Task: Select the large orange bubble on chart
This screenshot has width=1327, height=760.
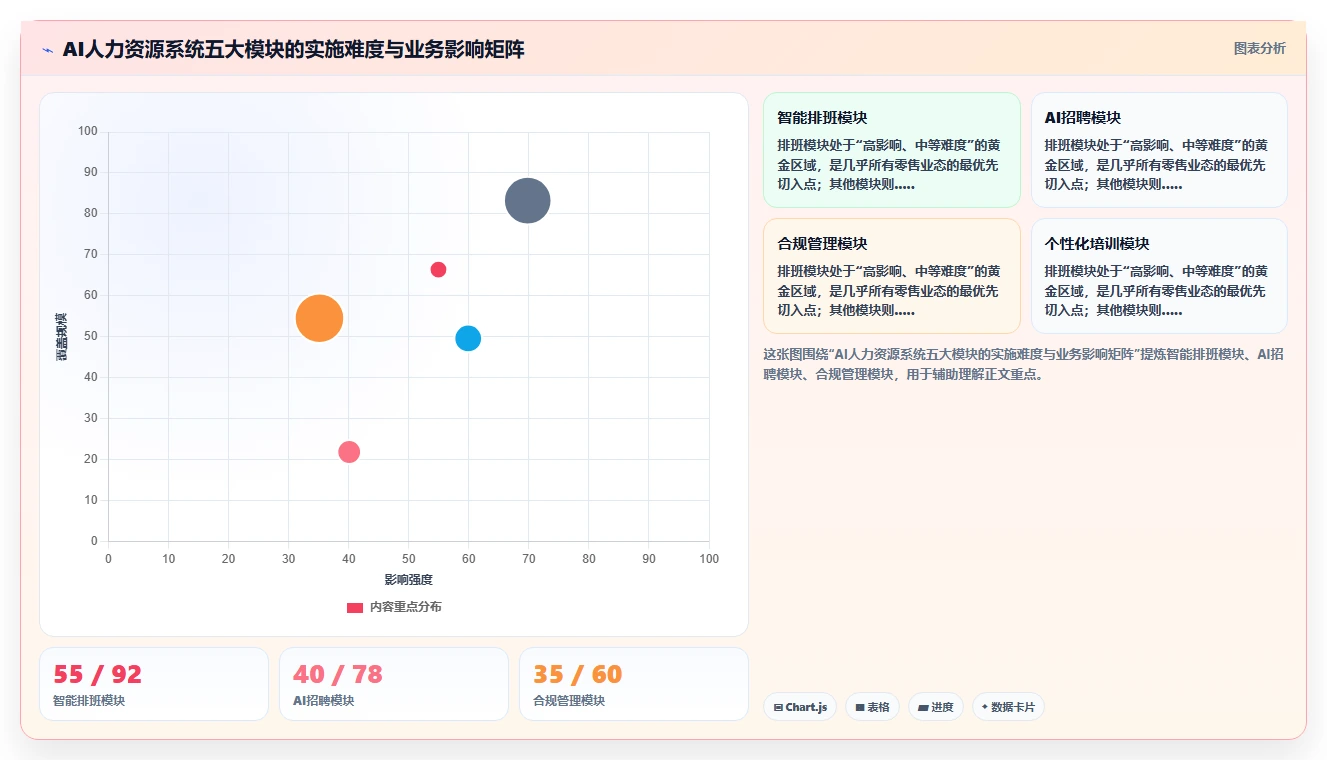Action: click(x=320, y=318)
